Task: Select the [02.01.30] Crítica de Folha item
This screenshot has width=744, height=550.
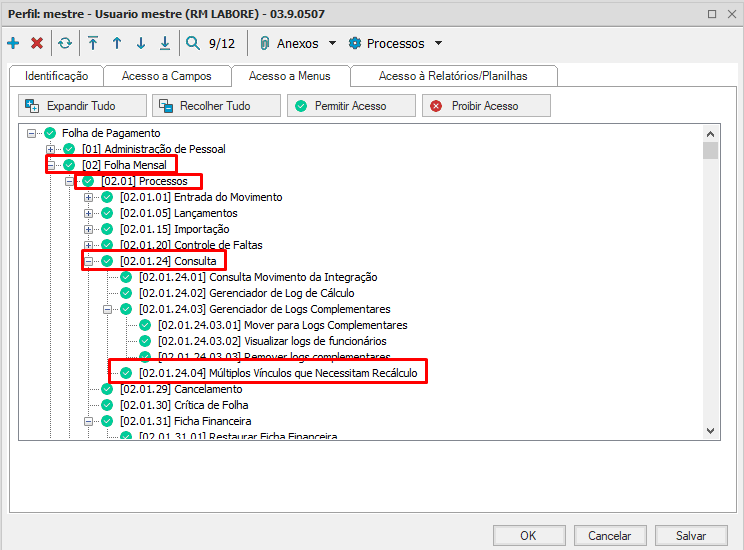Action: (184, 405)
